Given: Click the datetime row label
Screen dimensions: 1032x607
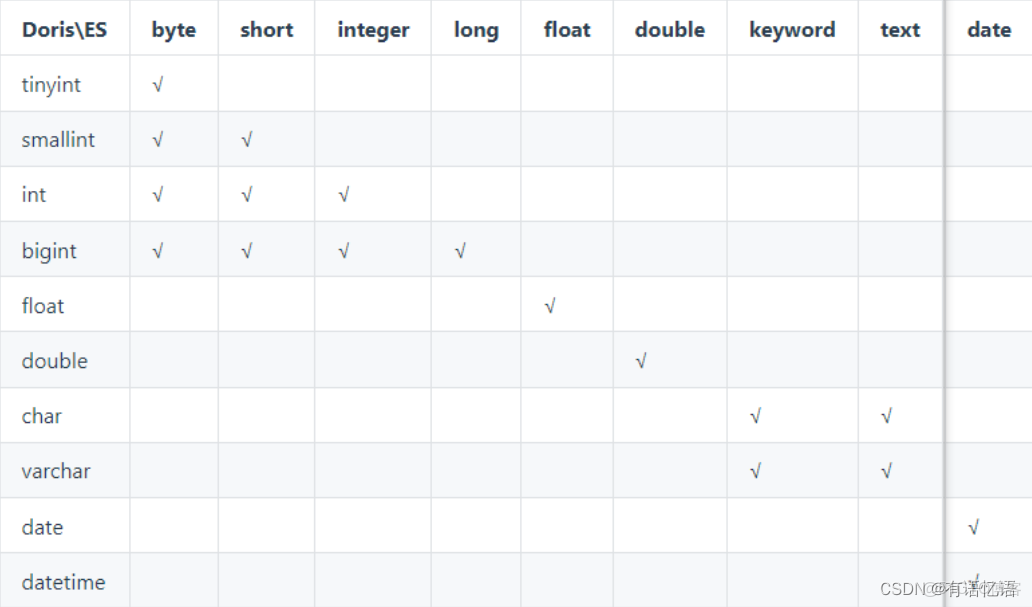Looking at the screenshot, I should tap(63, 582).
